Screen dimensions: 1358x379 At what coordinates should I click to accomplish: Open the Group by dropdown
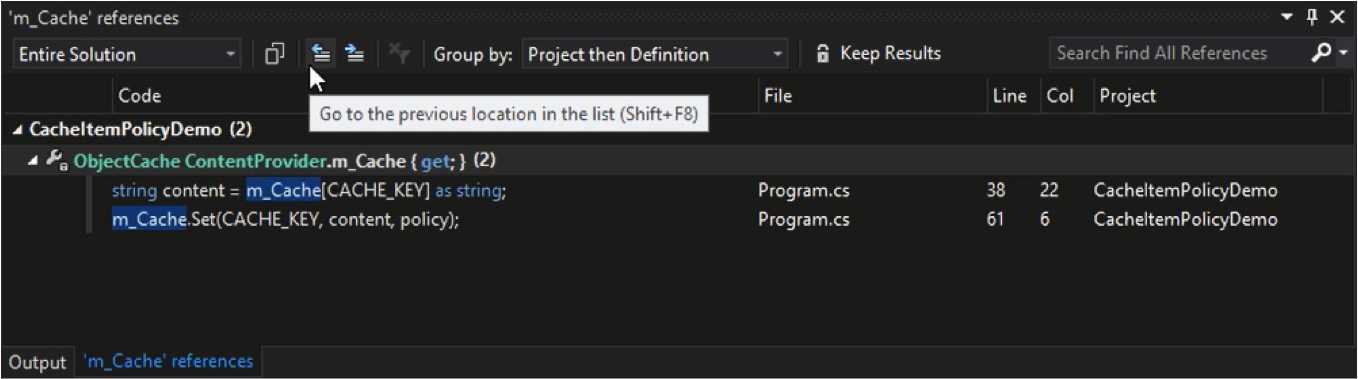655,54
